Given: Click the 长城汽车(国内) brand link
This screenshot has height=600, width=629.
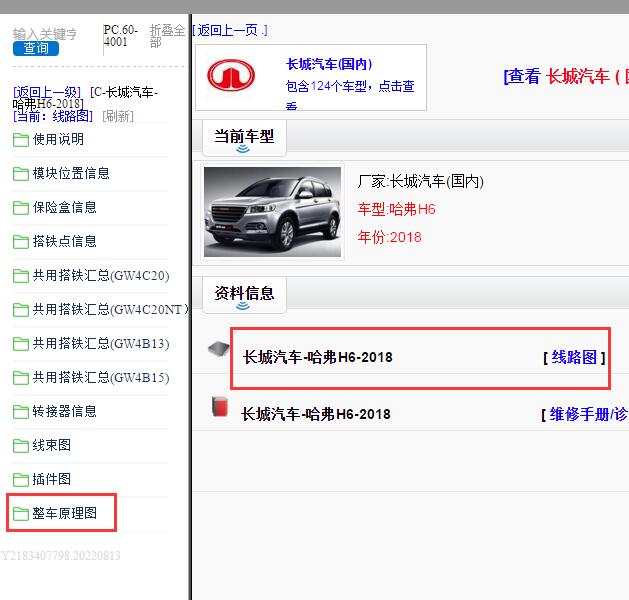Looking at the screenshot, I should click(329, 64).
